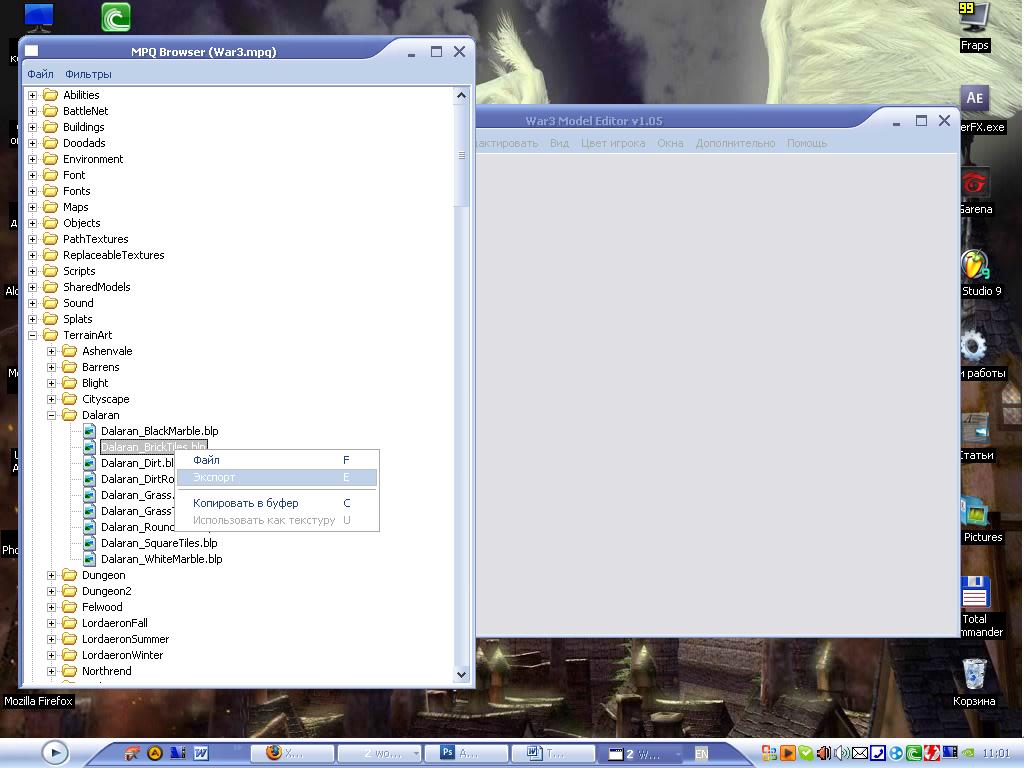Screen dimensions: 1024x768
Task: Click the volume speaker tray icon
Action: coord(842,754)
